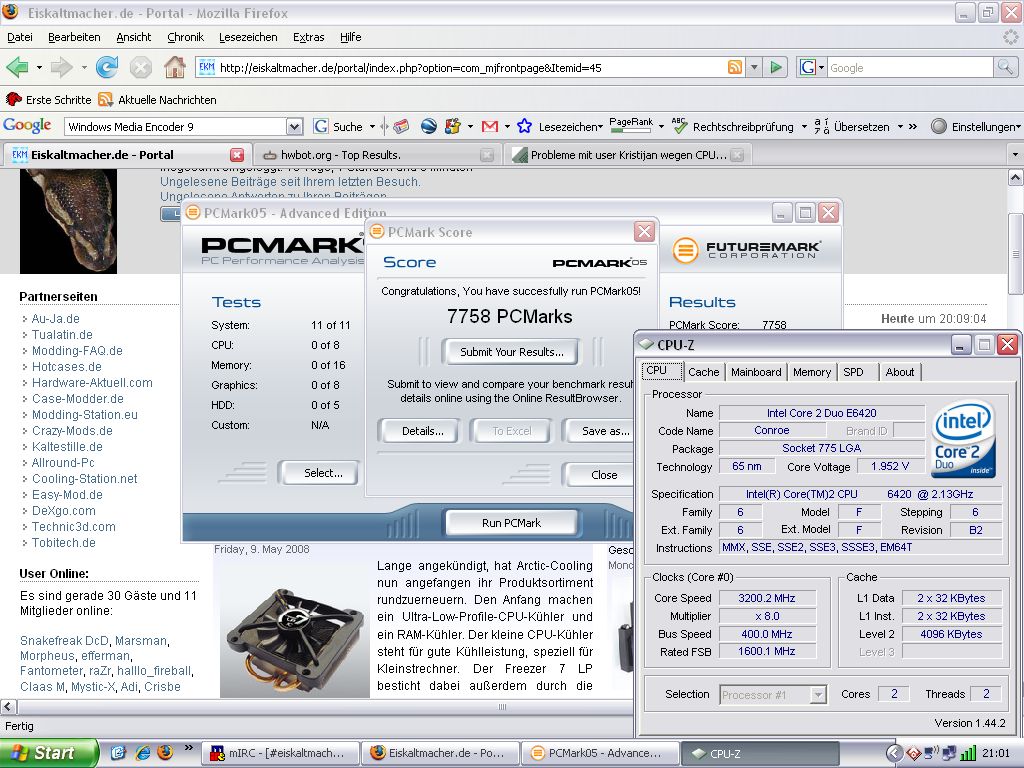
Task: Switch to CPU-Z Mainboard tab
Action: (756, 372)
